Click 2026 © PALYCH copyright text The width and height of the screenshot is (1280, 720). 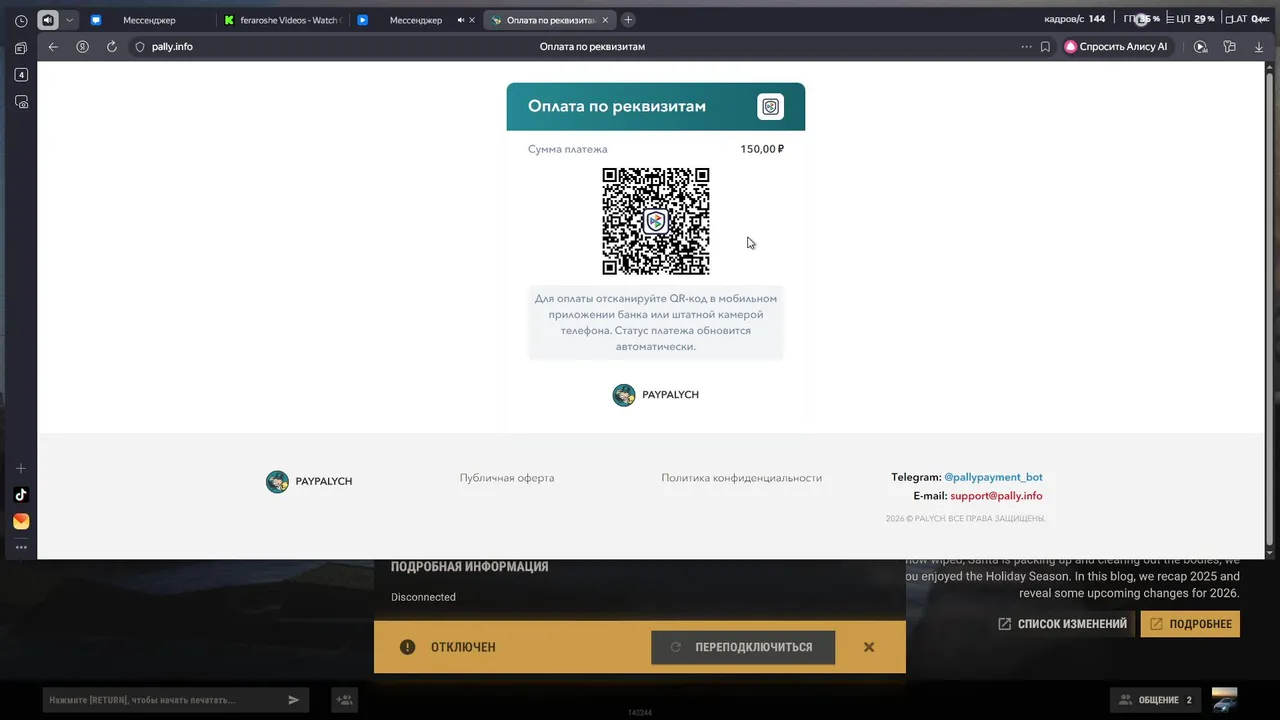click(966, 519)
